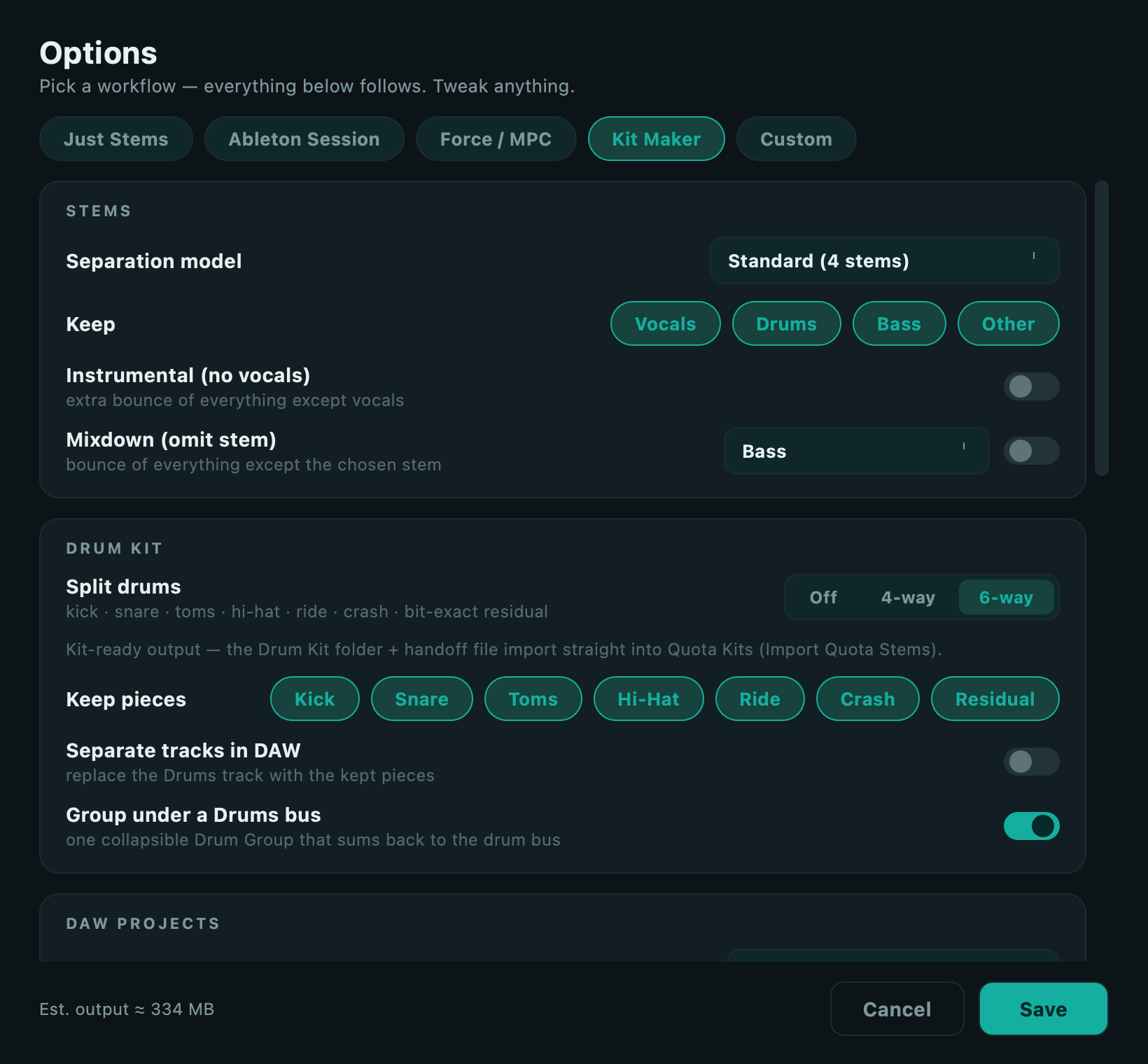Click the 'Kit-ready output' description text
The height and width of the screenshot is (1064, 1148).
tap(504, 649)
